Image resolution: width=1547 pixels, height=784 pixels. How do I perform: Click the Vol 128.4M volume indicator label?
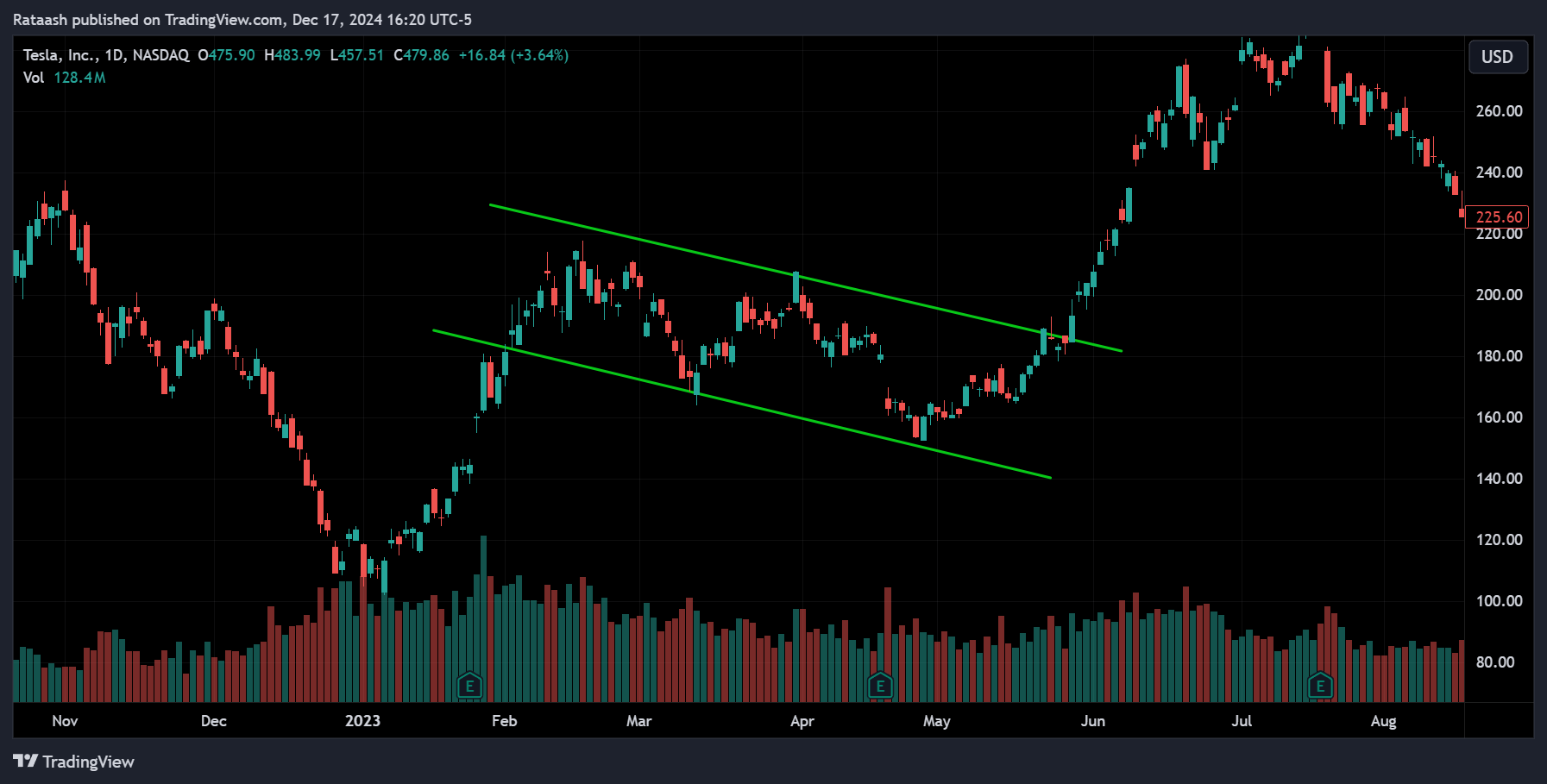pyautogui.click(x=64, y=78)
